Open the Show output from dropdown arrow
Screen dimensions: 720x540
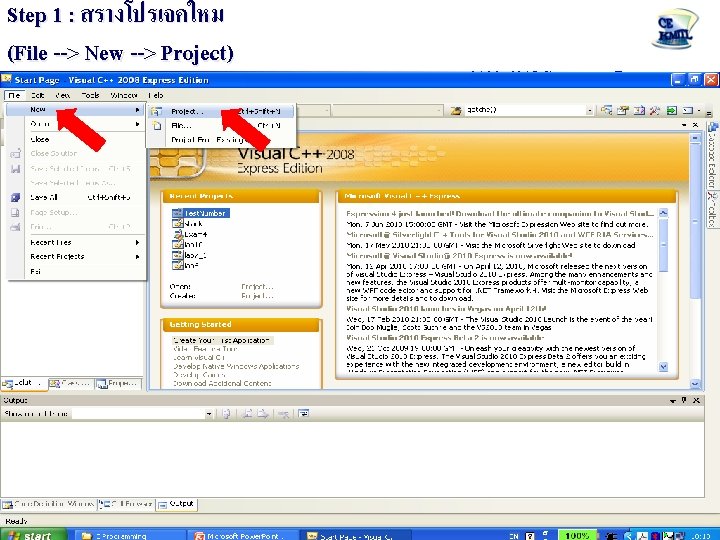208,414
